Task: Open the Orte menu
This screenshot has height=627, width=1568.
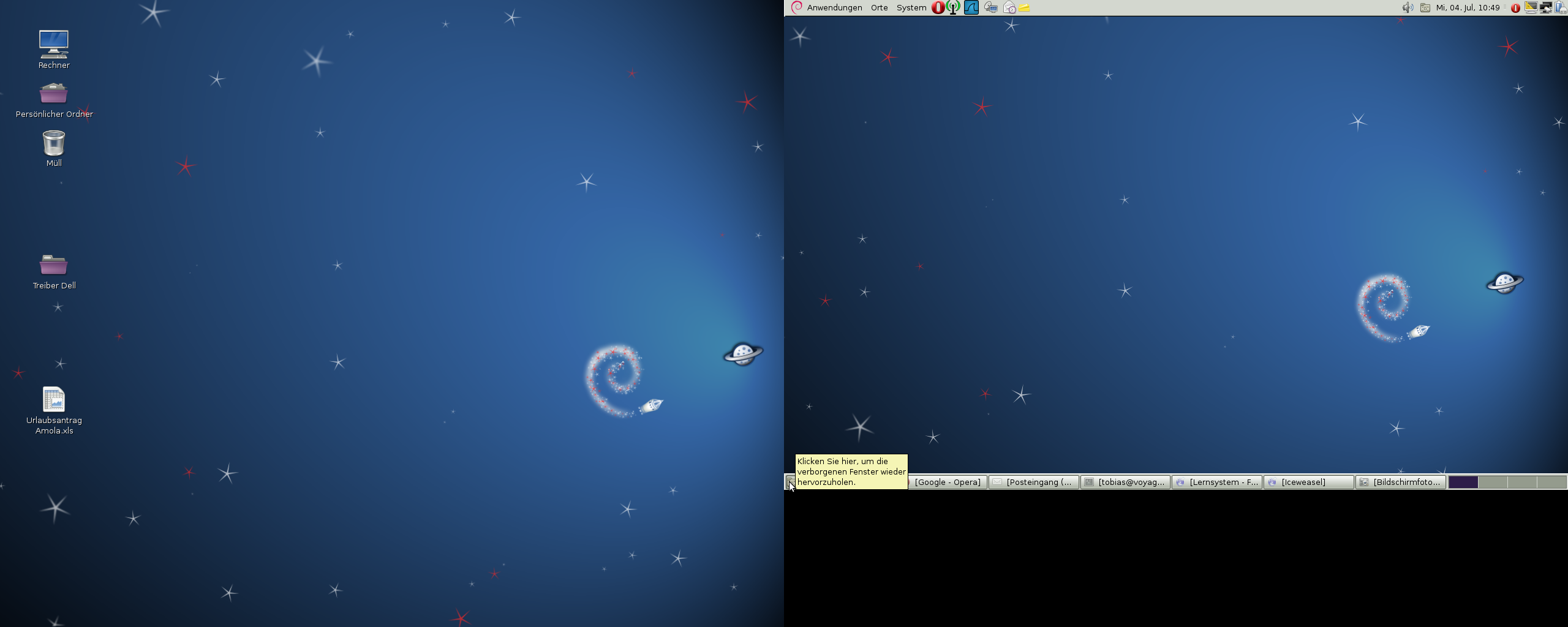Action: pyautogui.click(x=879, y=8)
